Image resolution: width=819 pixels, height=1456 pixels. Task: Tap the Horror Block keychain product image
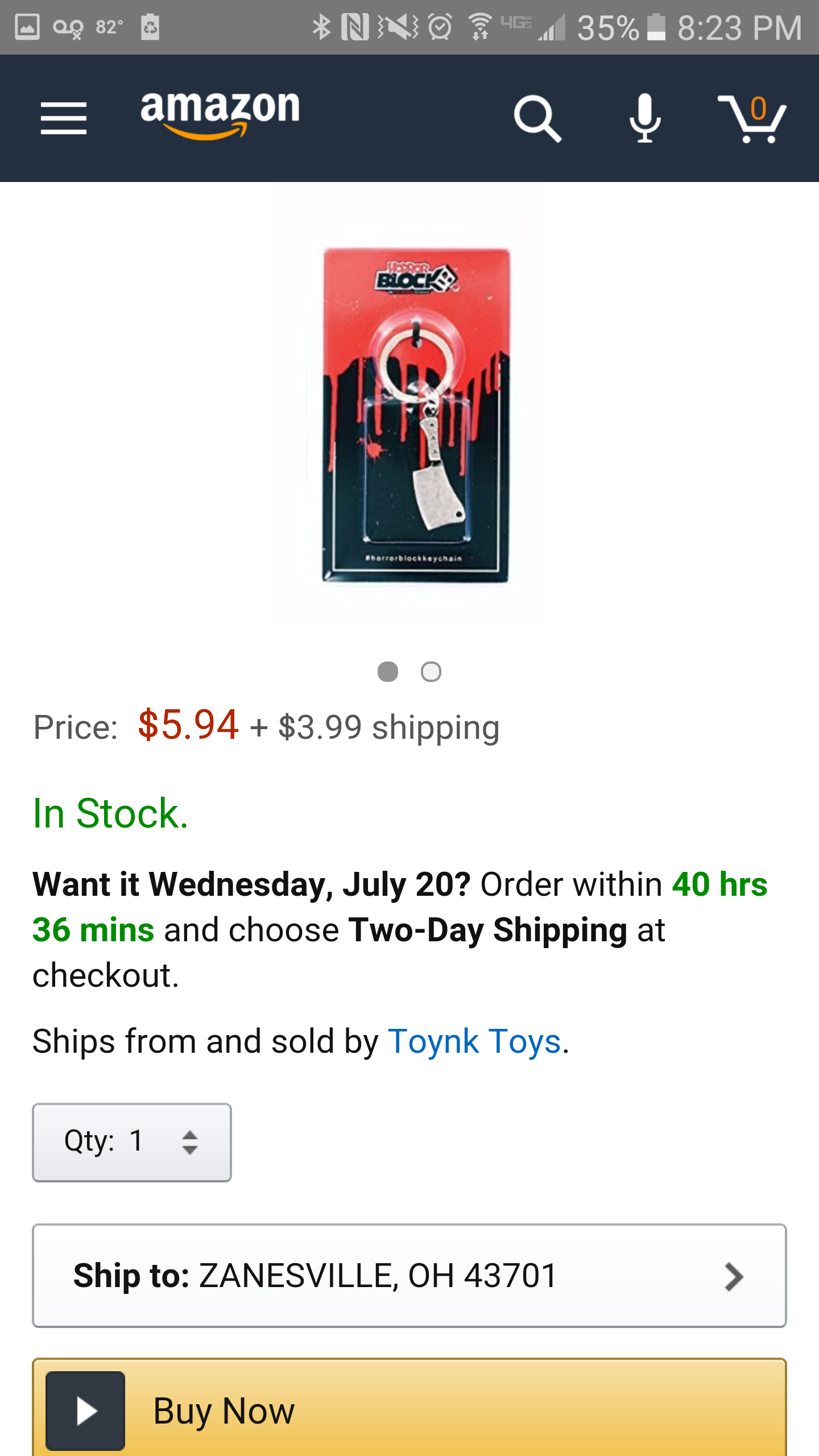(416, 416)
